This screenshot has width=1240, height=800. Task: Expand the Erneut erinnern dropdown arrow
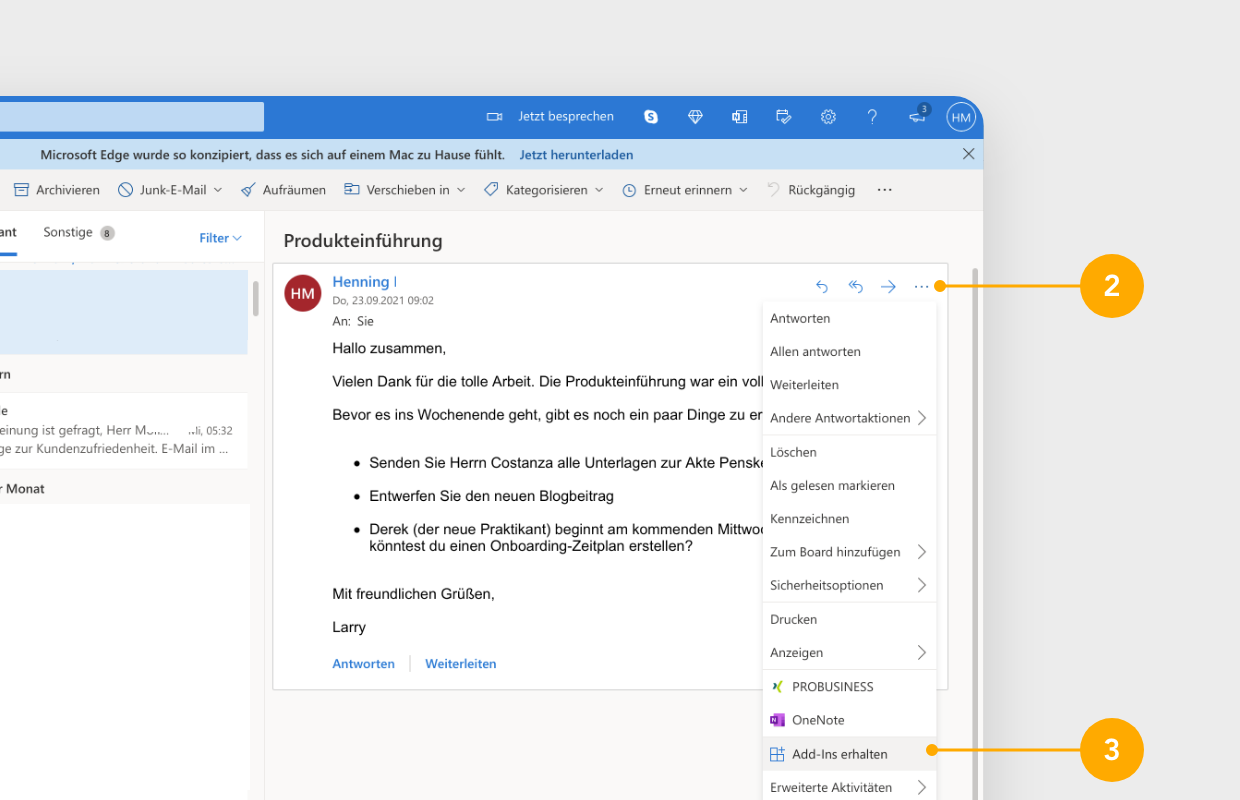743,190
